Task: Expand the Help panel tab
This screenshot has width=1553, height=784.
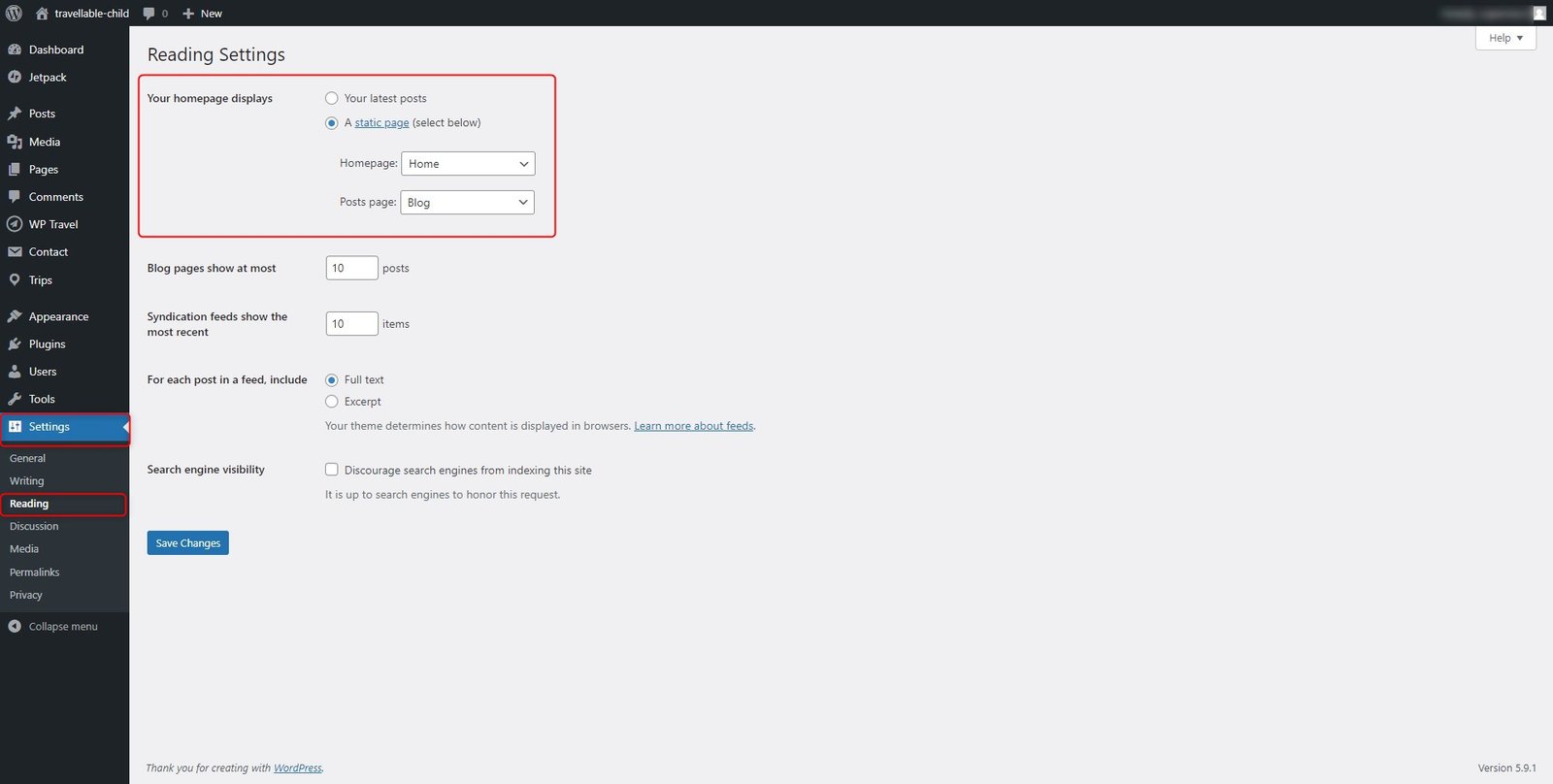Action: click(x=1505, y=38)
